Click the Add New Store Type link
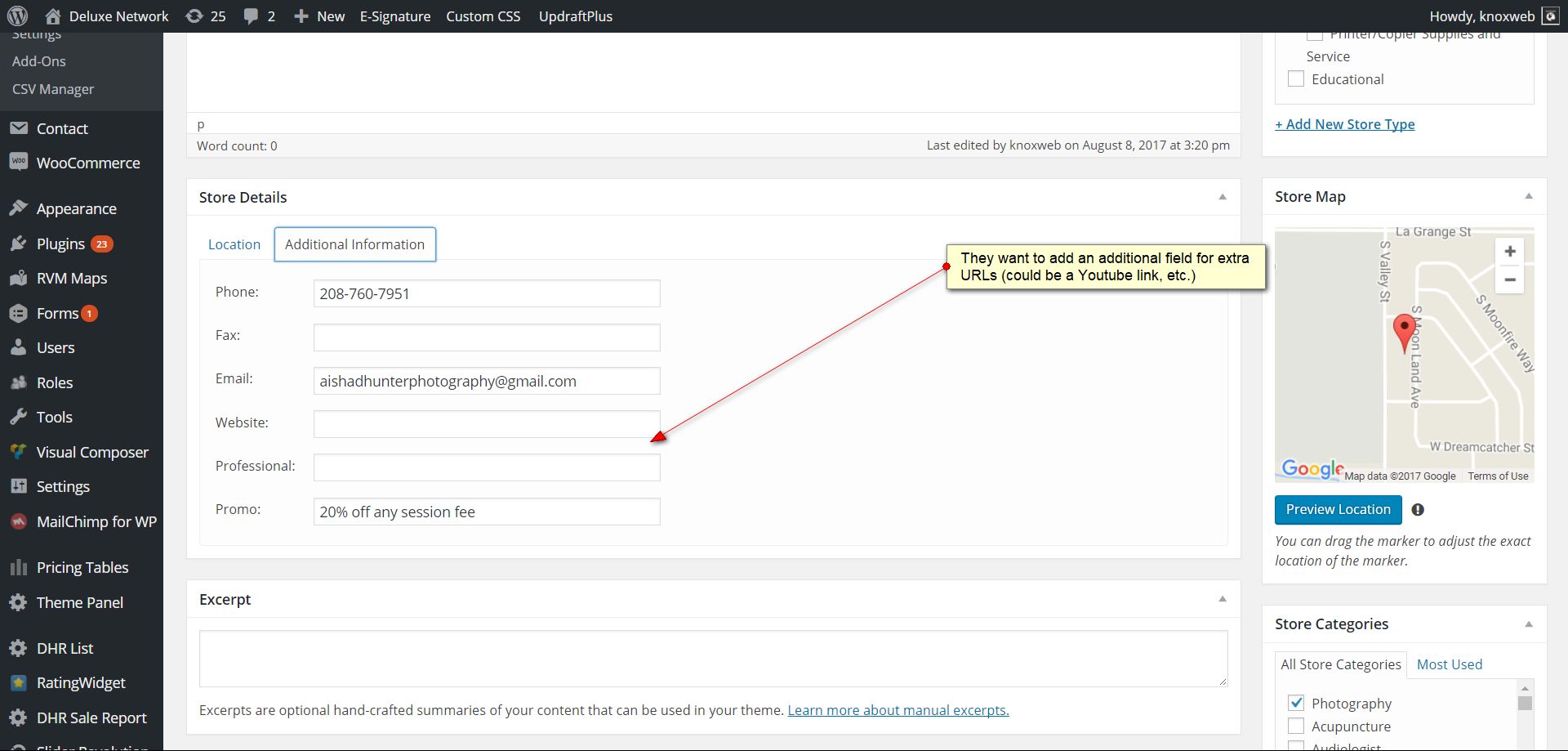The height and width of the screenshot is (751, 1568). click(x=1344, y=124)
